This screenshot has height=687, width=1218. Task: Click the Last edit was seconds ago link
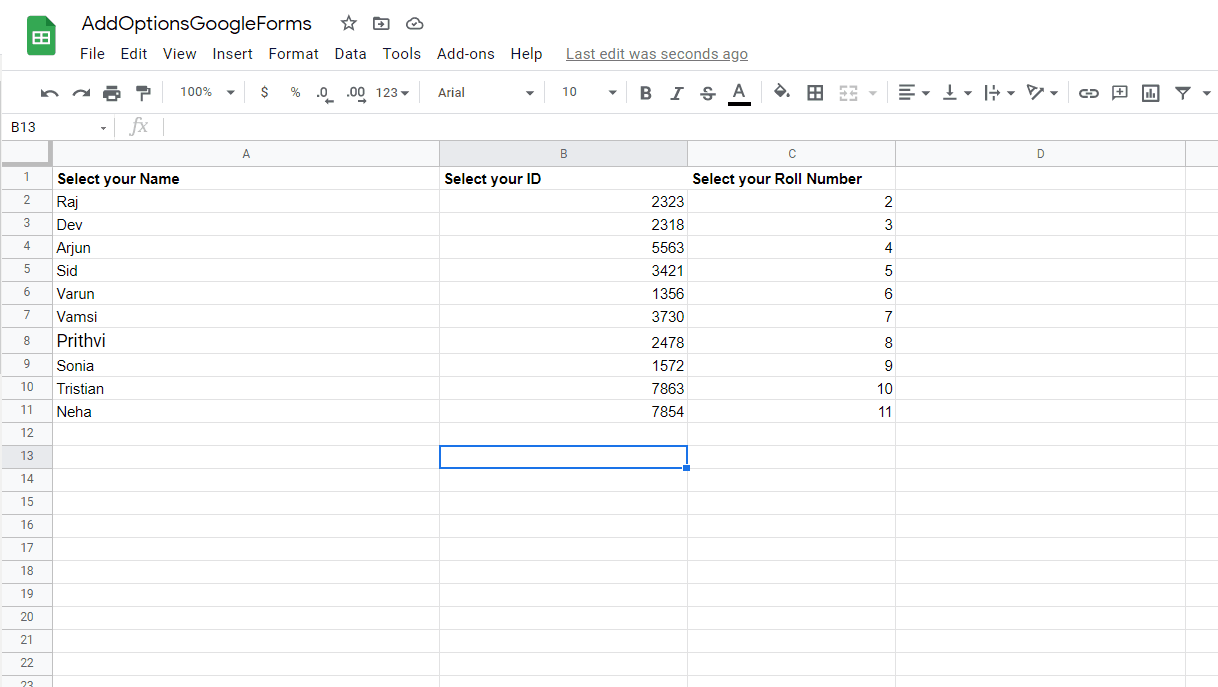657,54
